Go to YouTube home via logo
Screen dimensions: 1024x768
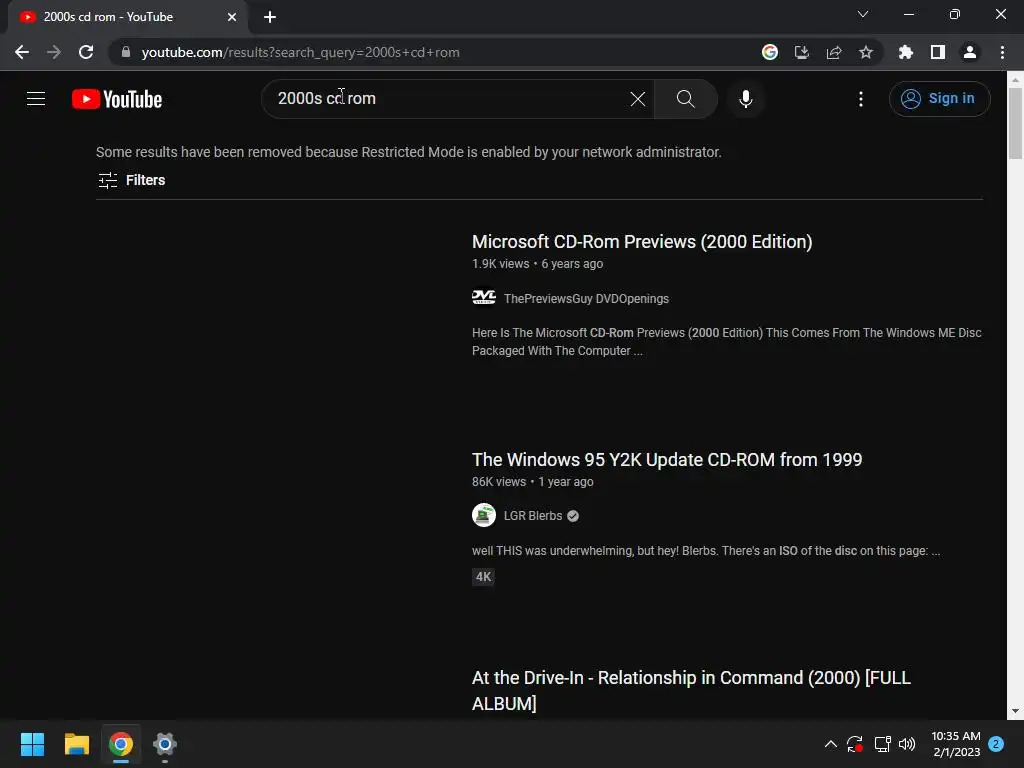pyautogui.click(x=117, y=99)
